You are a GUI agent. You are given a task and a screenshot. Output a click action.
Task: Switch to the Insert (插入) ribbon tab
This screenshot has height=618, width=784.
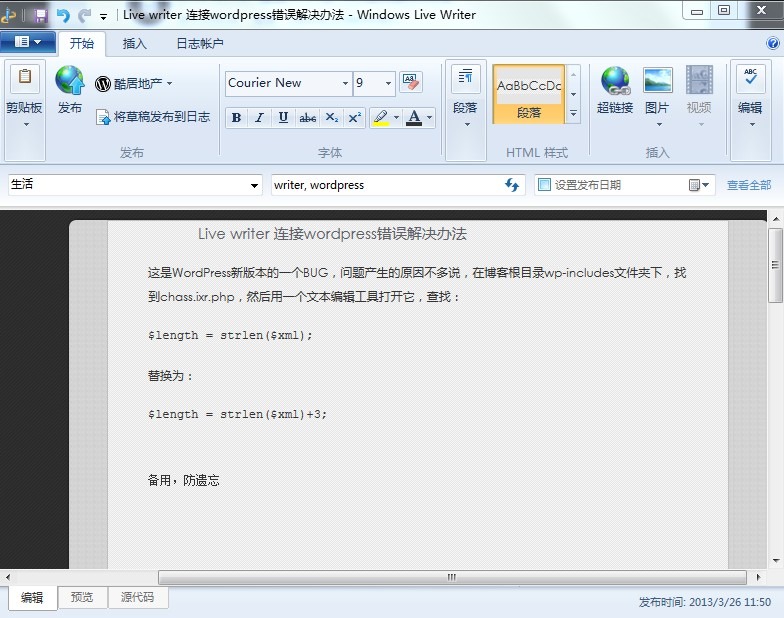click(134, 44)
